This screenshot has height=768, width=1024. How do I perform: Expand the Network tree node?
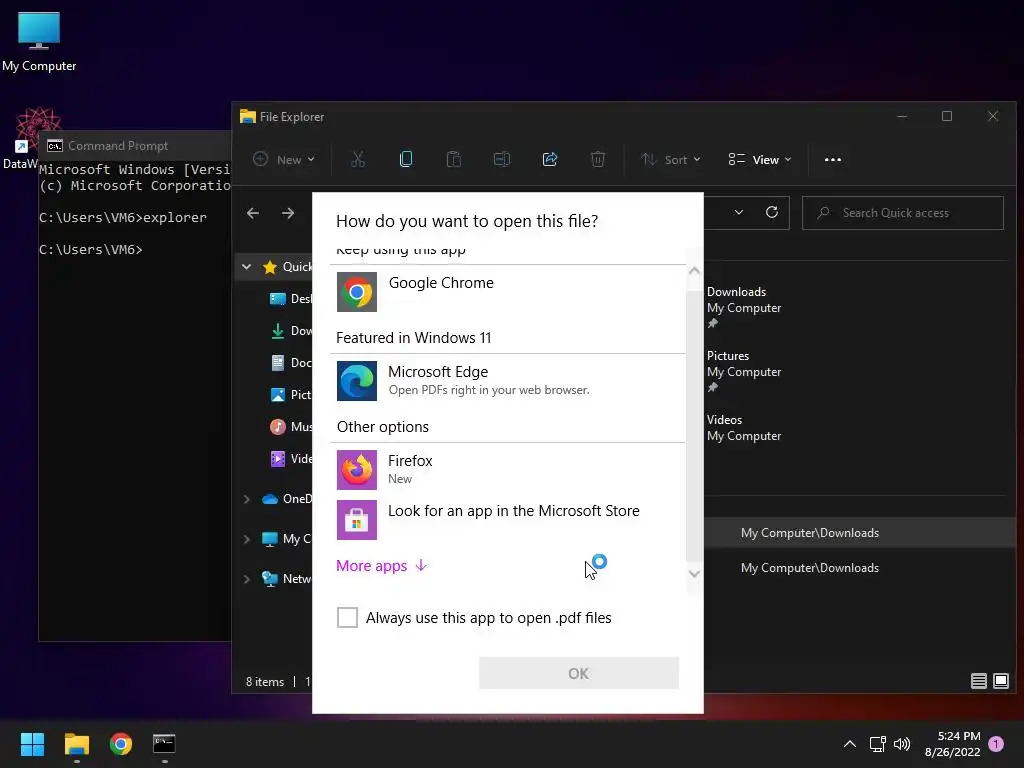point(247,579)
